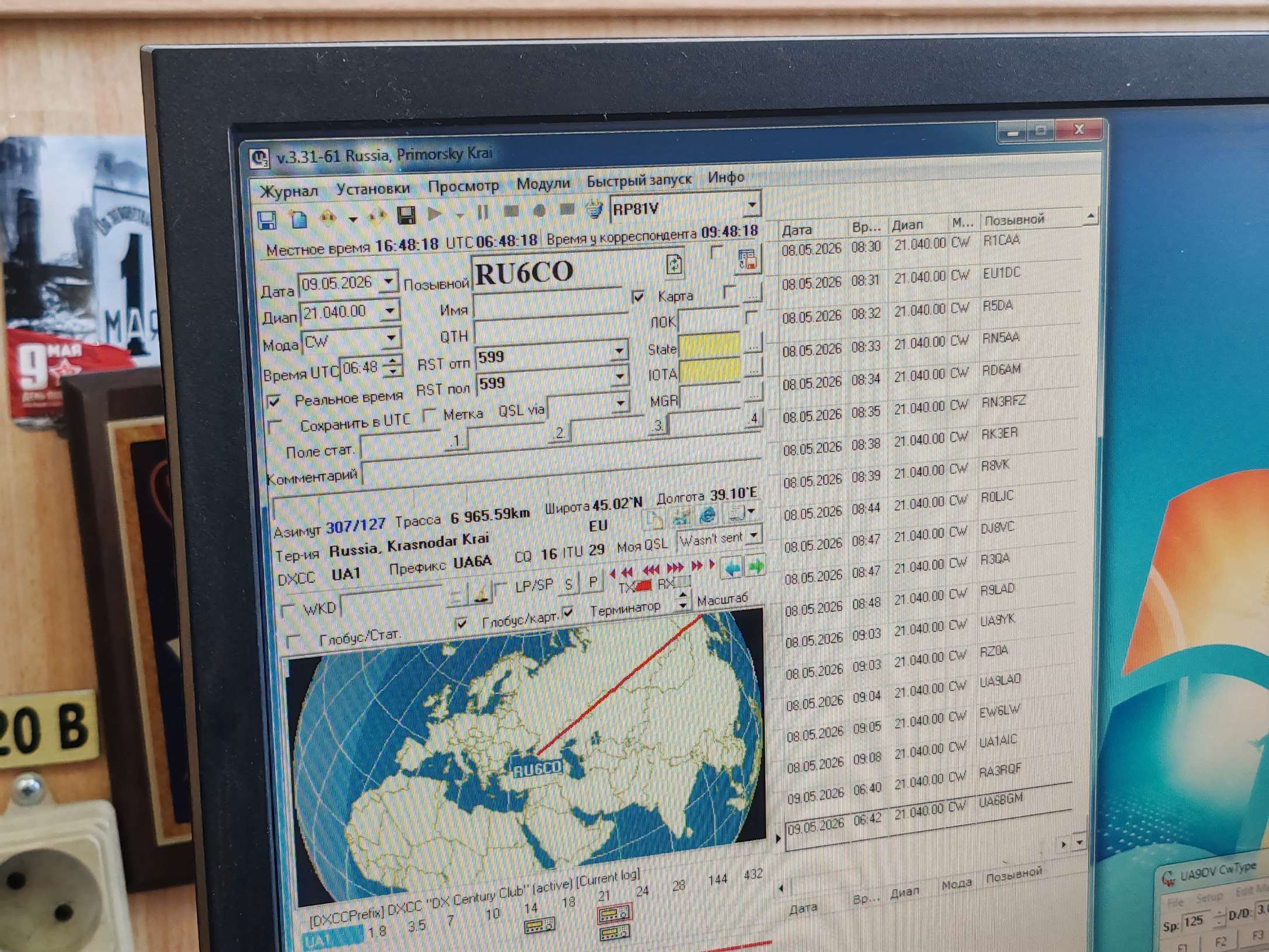Click the triple red left arrow icon
This screenshot has width=1269, height=952.
pos(651,570)
